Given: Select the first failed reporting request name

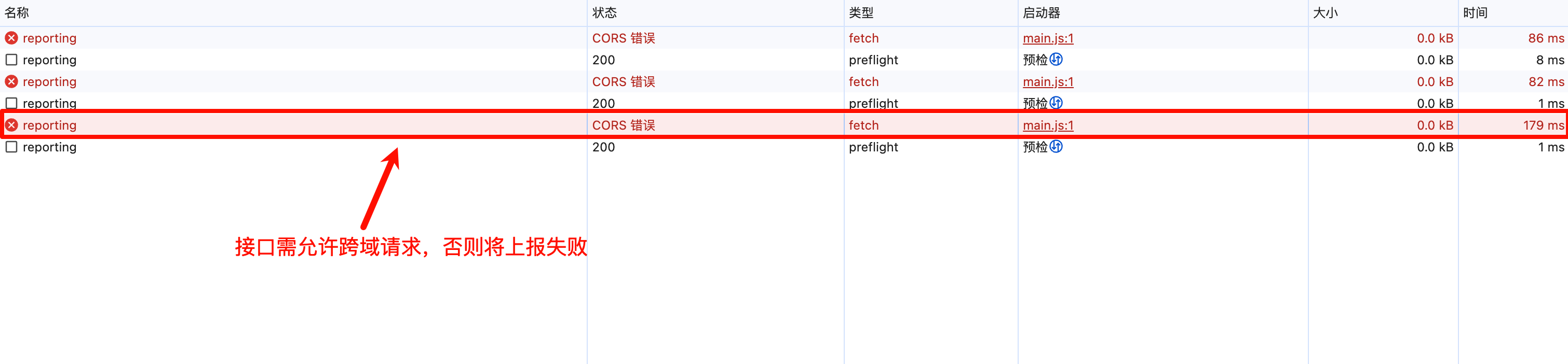Looking at the screenshot, I should [x=50, y=38].
